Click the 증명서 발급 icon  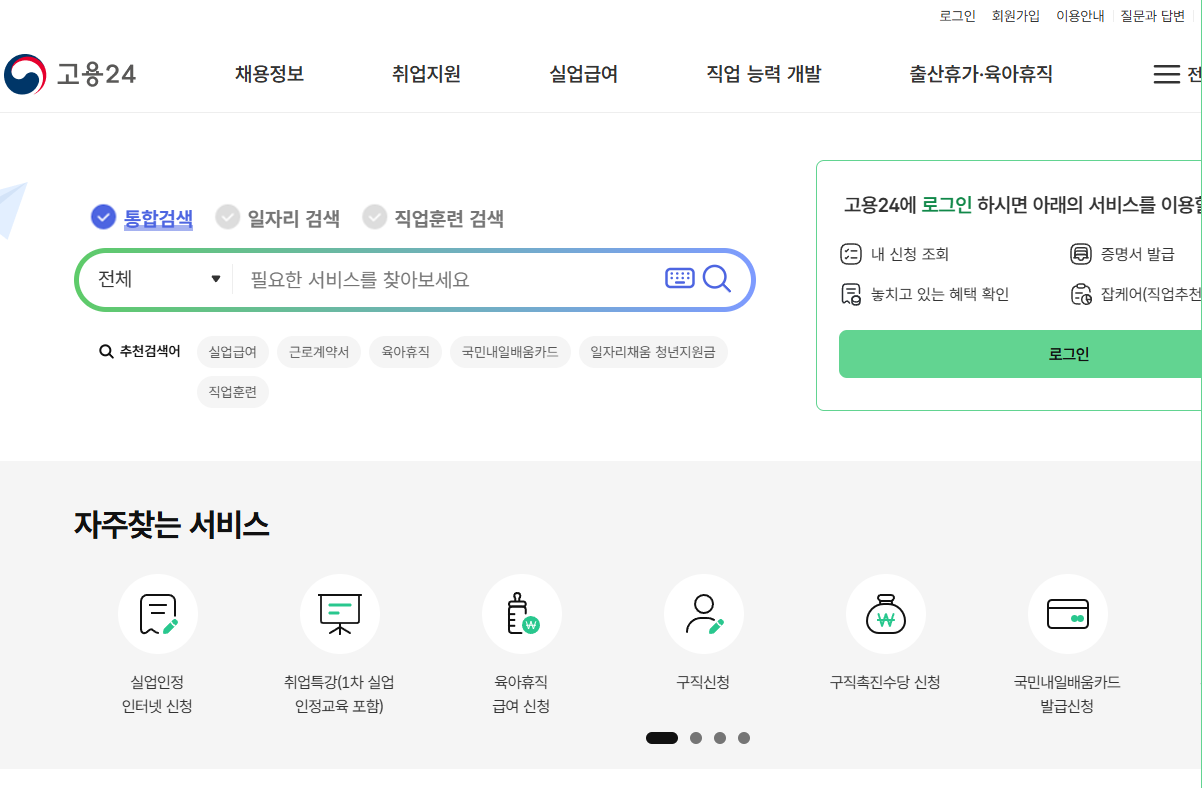pos(1081,254)
